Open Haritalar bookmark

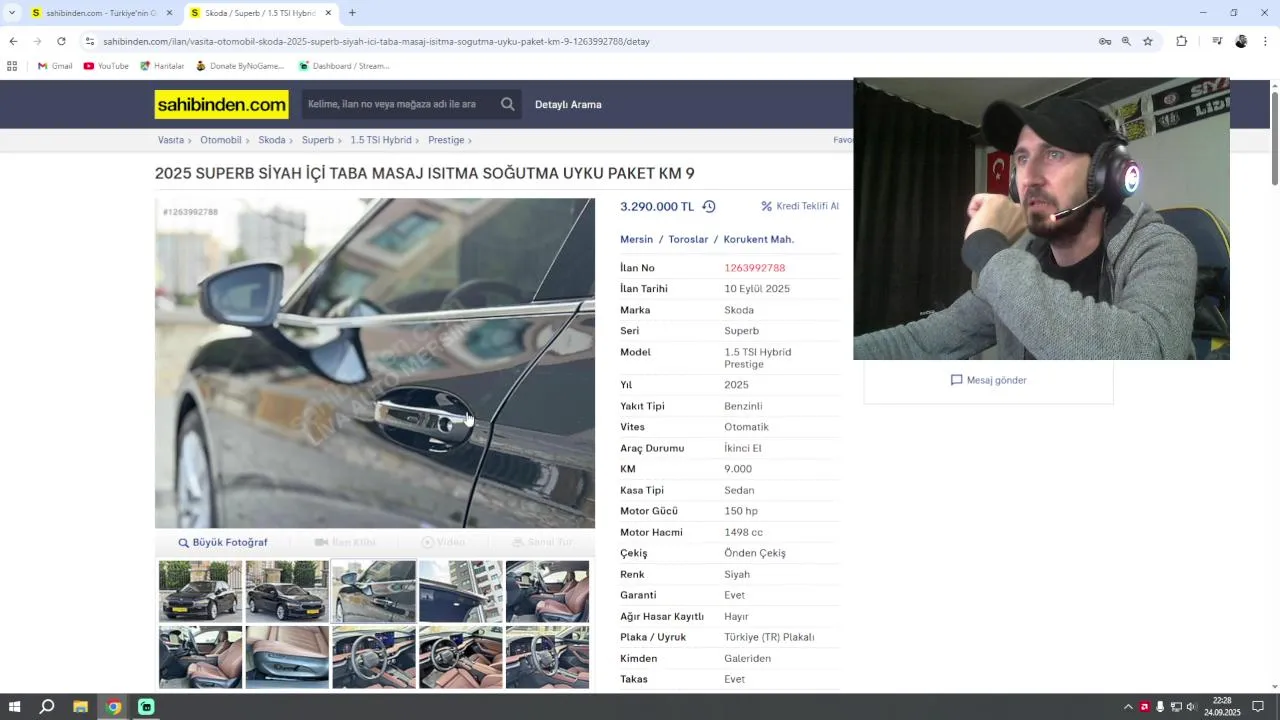pos(162,66)
